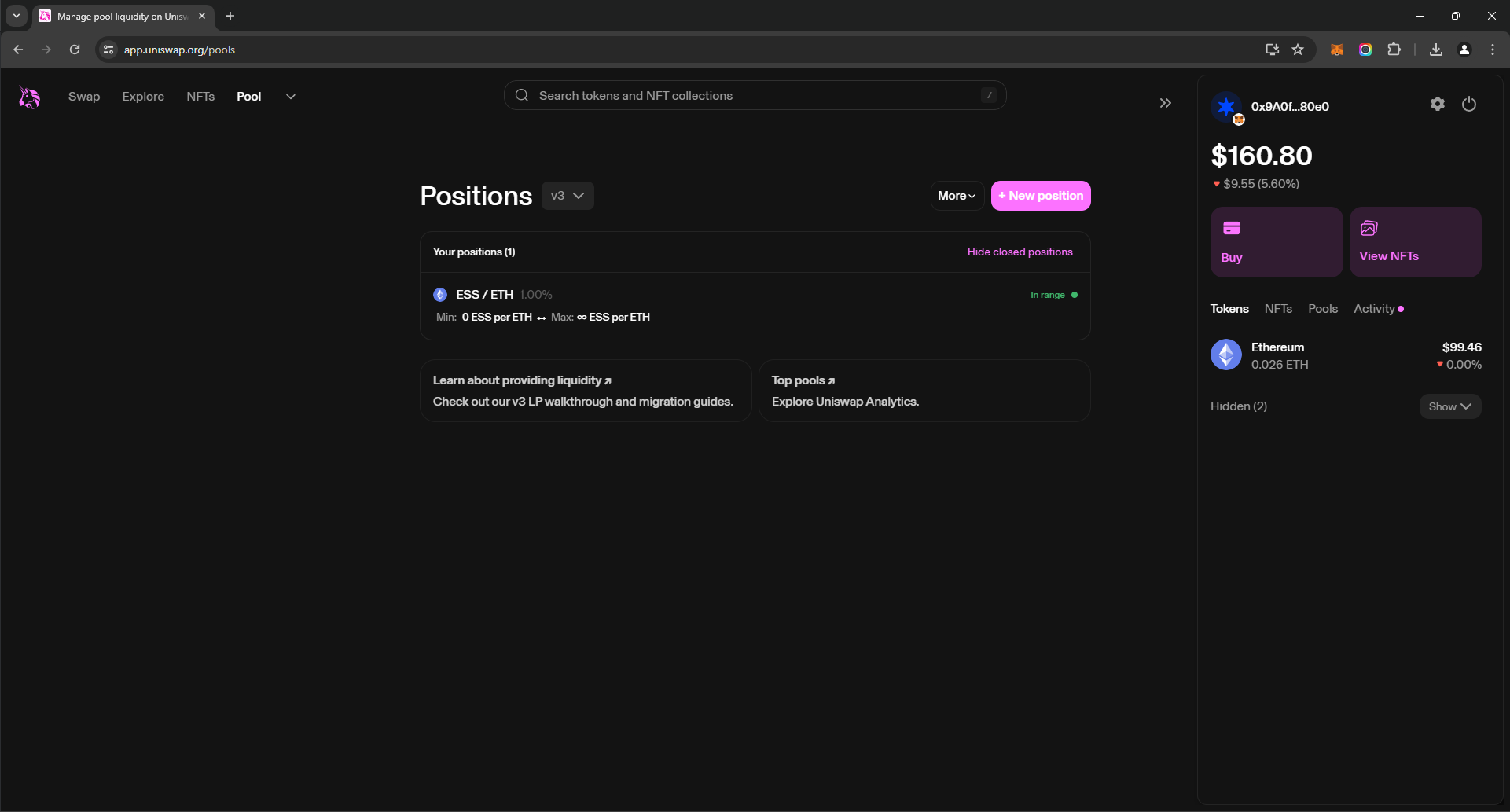The image size is (1510, 812).
Task: Click the Uniswap unicorn logo
Action: click(x=29, y=97)
